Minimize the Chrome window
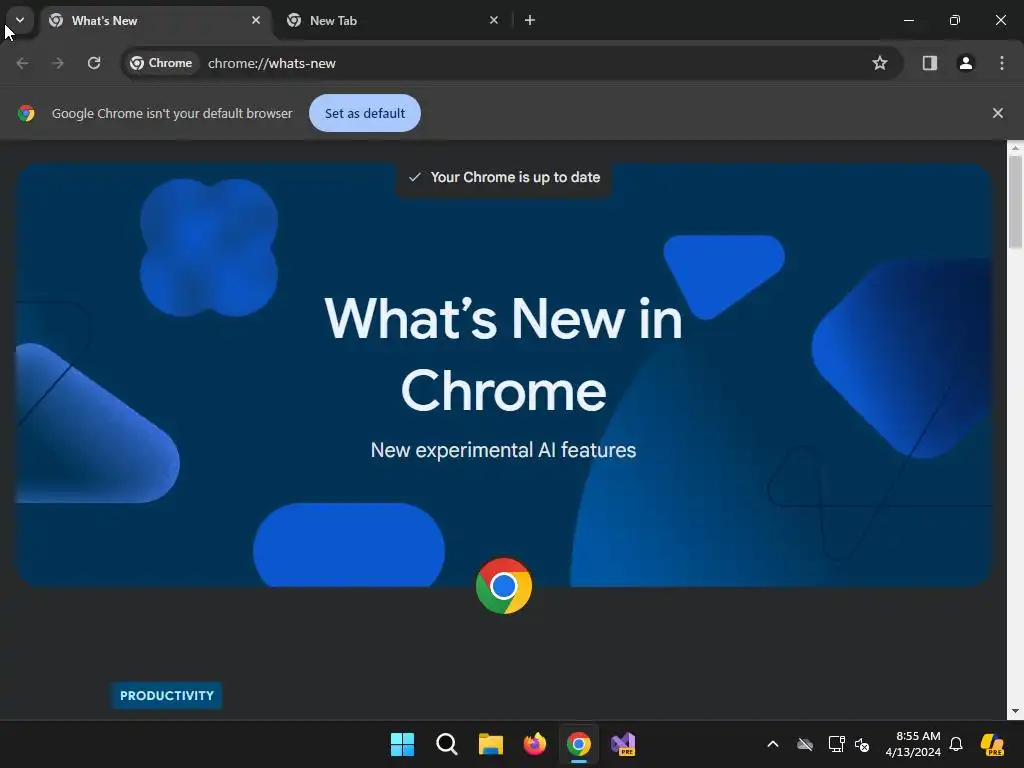 [908, 20]
